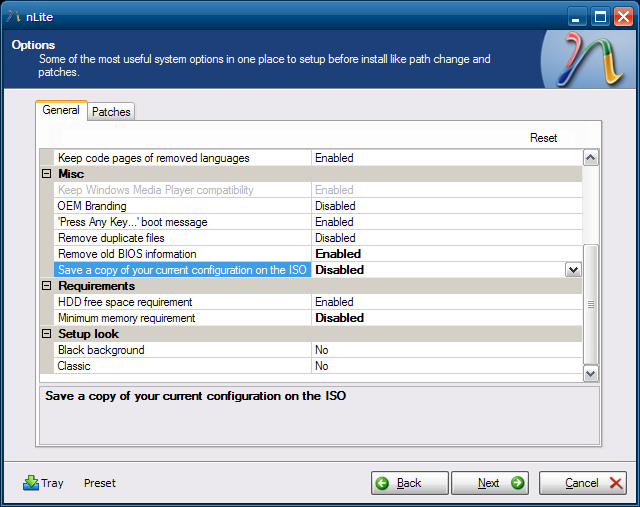The width and height of the screenshot is (640, 507).
Task: Click No value for Black background
Action: (322, 350)
